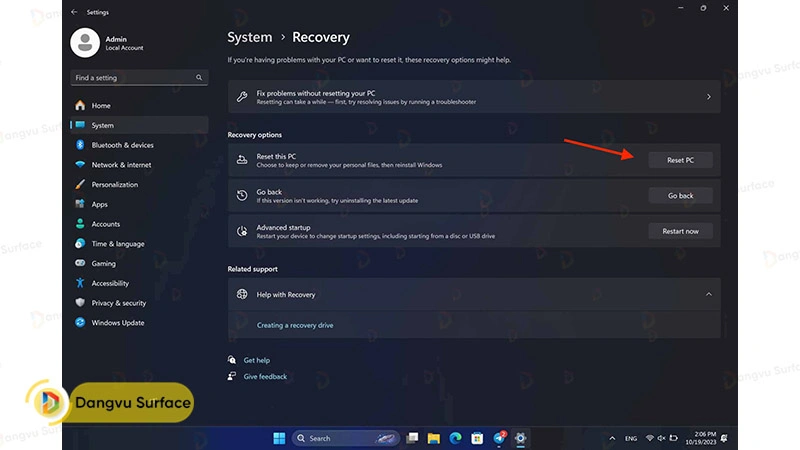Go to Windows Update page

117,323
